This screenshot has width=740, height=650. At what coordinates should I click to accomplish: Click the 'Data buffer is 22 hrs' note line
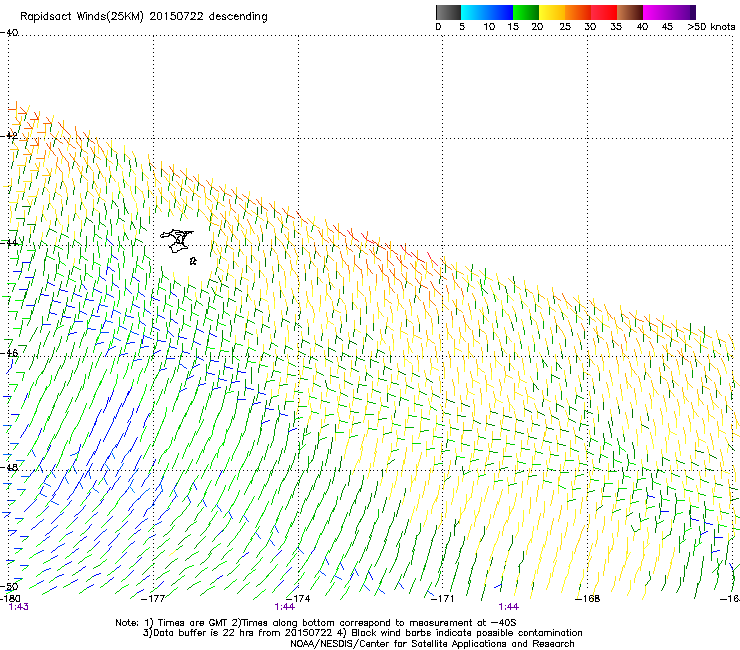click(x=362, y=633)
